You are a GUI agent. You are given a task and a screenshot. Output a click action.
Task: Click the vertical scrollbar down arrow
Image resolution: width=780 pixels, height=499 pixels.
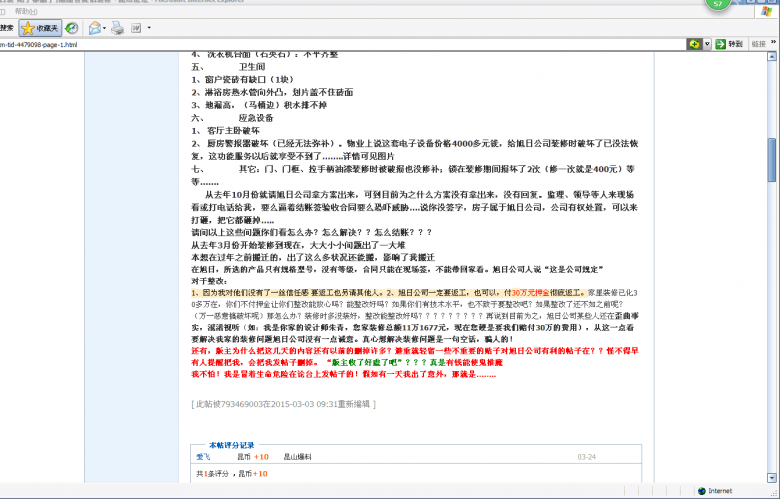773,477
